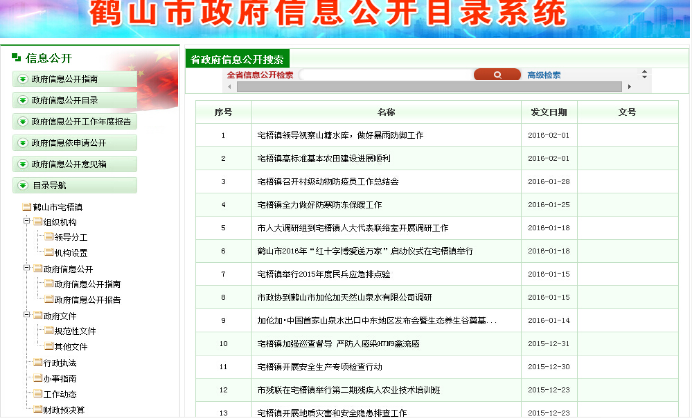The image size is (692, 418).
Task: Click the folder icon next to 其他文件
Action: click(47, 346)
